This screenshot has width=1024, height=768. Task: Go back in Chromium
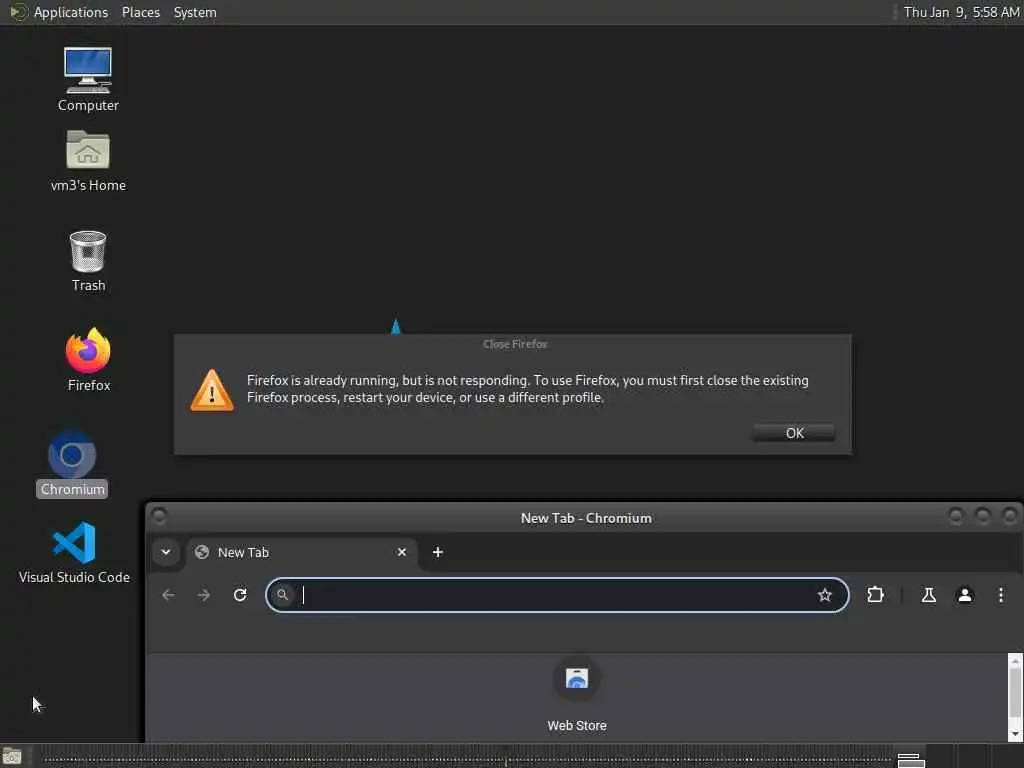pos(168,595)
